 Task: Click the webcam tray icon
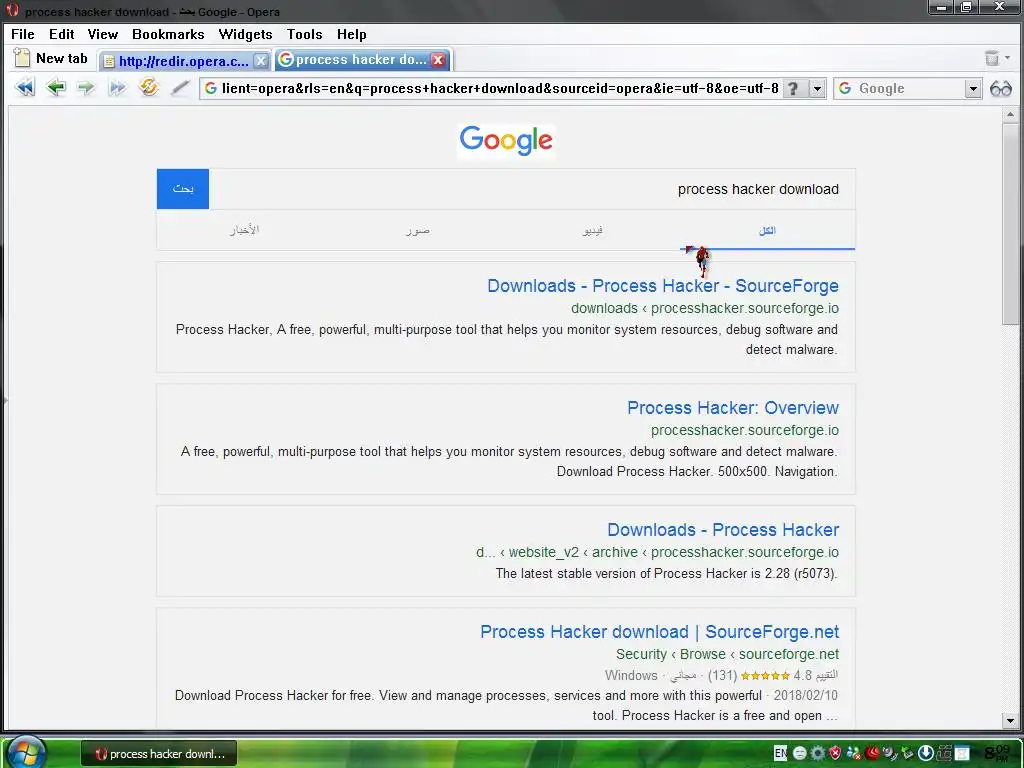889,753
